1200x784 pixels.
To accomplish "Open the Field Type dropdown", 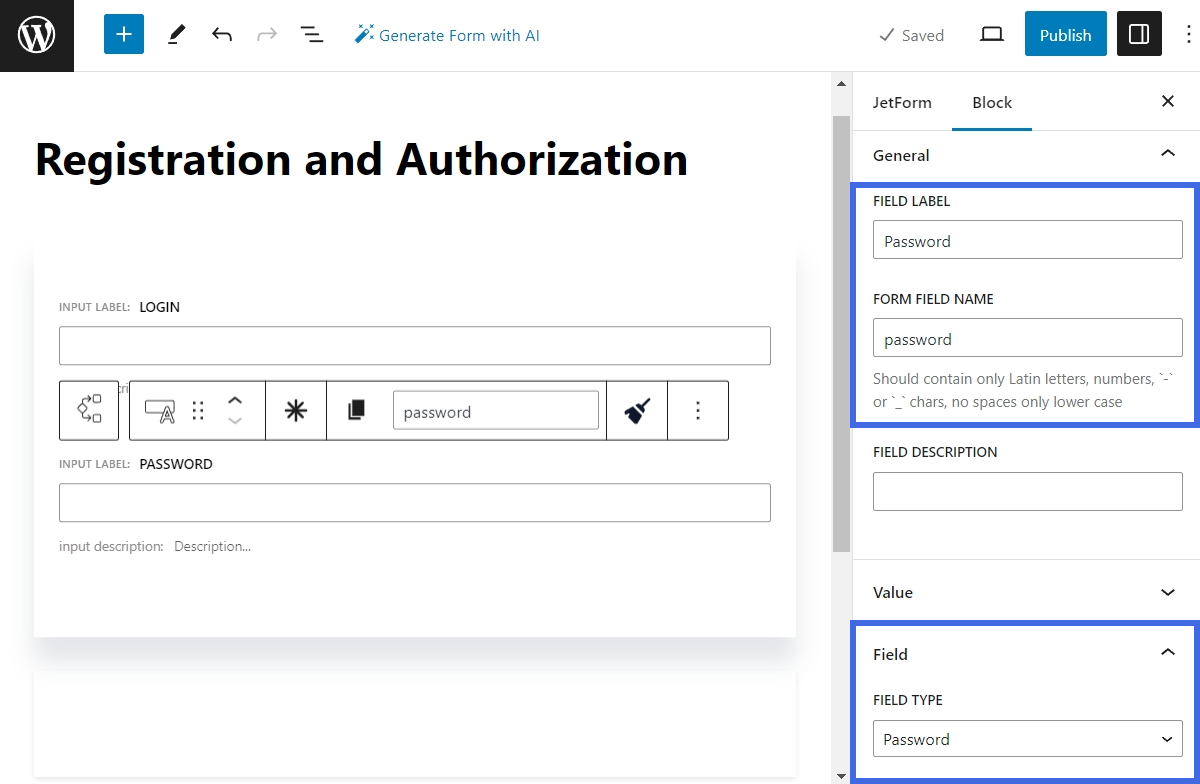I will [1027, 739].
